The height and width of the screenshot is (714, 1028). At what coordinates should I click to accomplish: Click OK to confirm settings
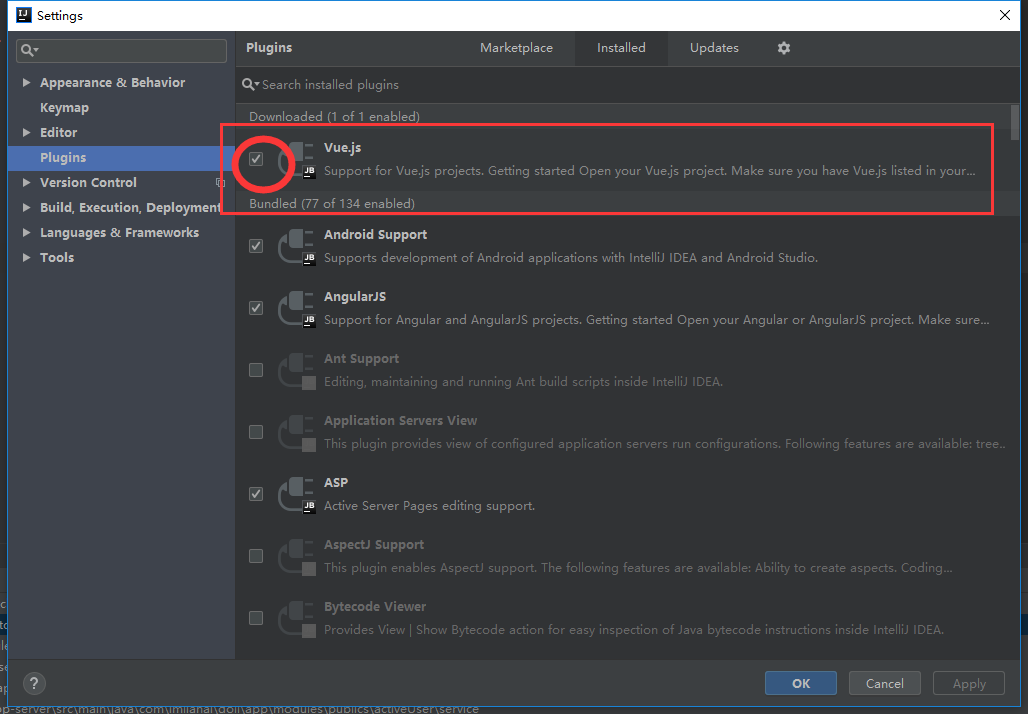point(801,683)
